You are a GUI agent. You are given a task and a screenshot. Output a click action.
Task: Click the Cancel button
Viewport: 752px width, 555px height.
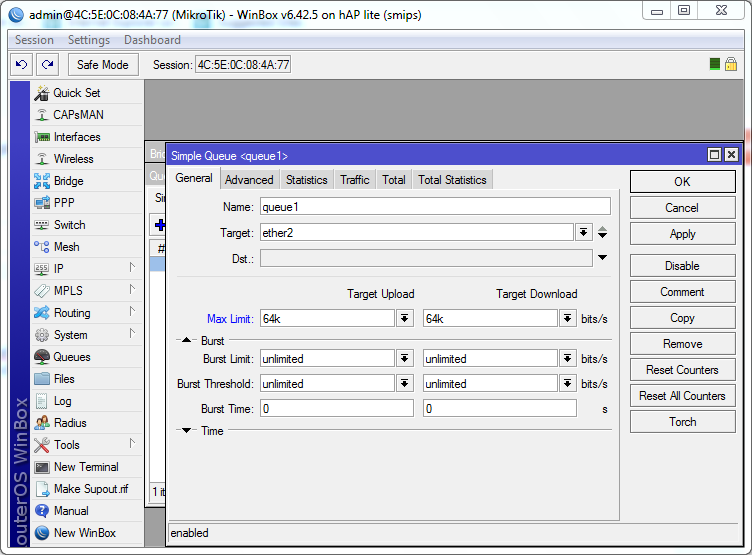pos(682,208)
